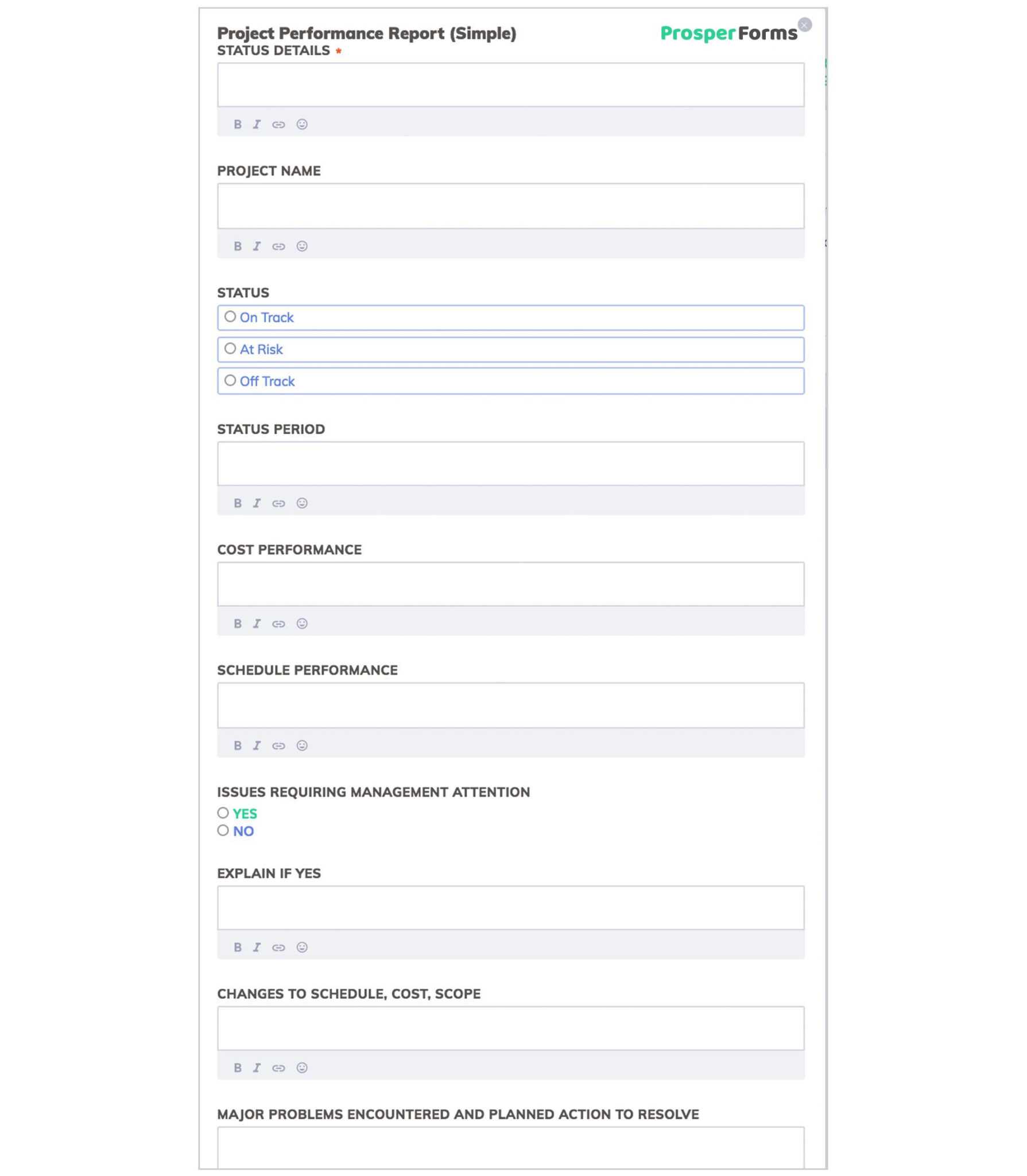
Task: Click inside the Status Details text box
Action: 510,84
